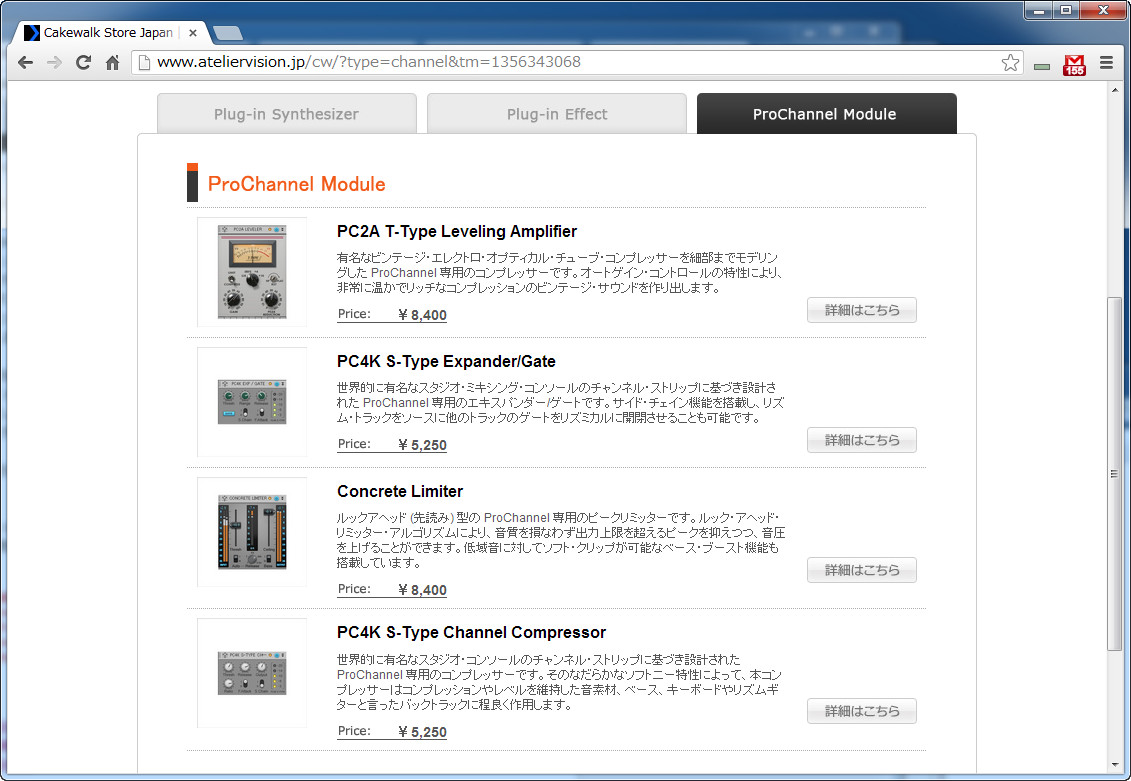Open PC2A T-Type Leveling Amplifier thumbnail
The height and width of the screenshot is (781, 1131).
[x=252, y=272]
